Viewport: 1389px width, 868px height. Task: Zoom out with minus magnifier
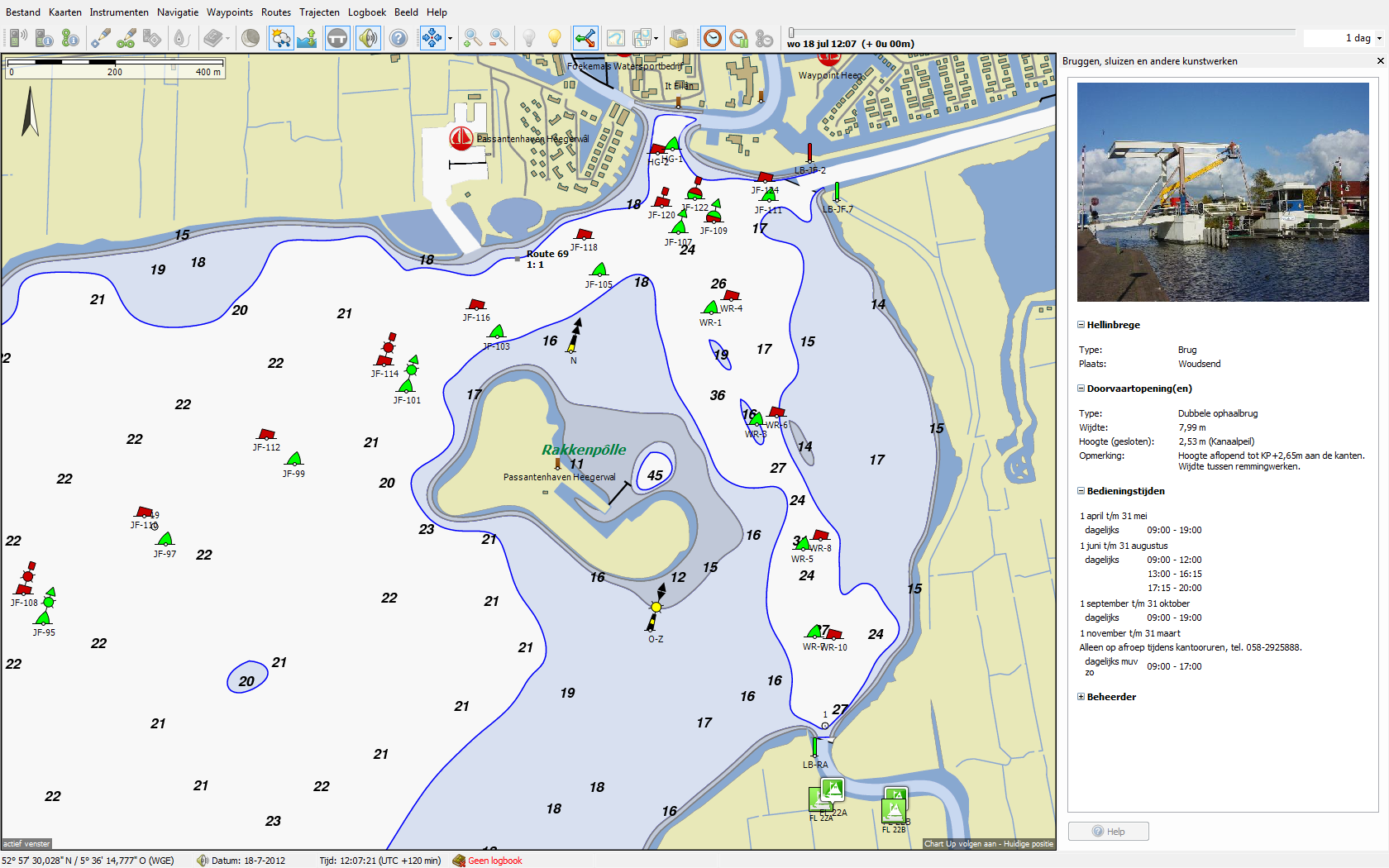(499, 38)
